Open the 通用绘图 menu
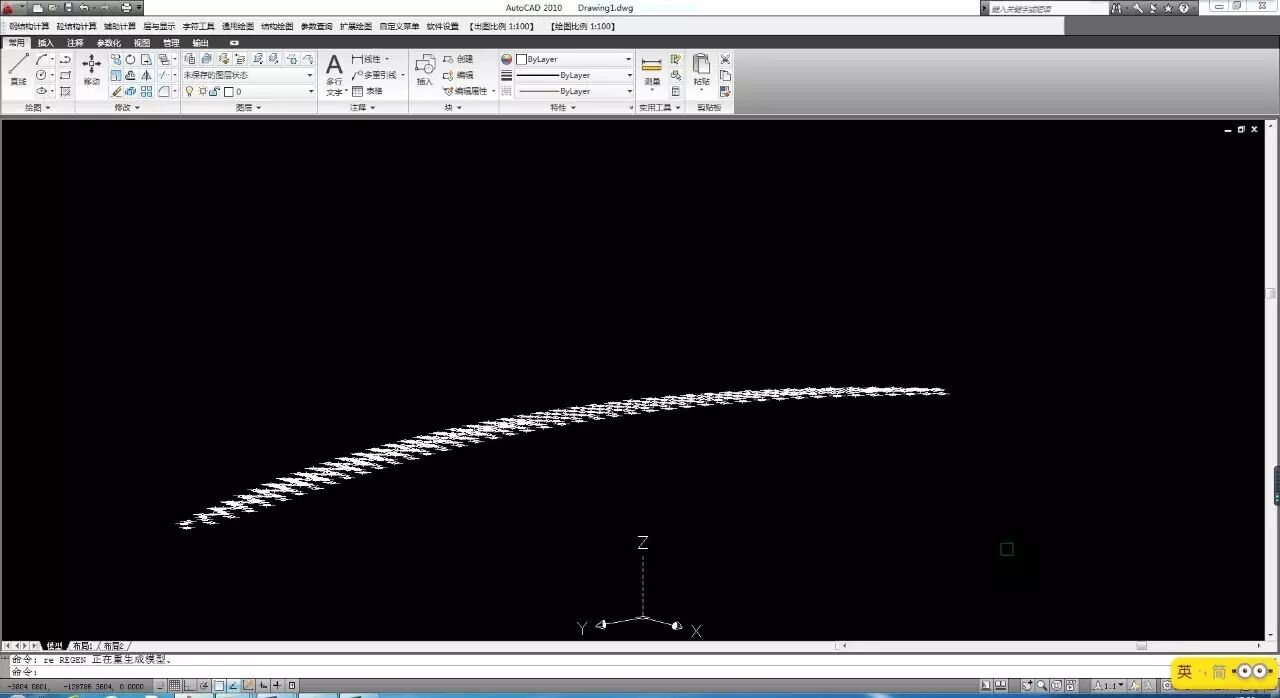 point(238,26)
